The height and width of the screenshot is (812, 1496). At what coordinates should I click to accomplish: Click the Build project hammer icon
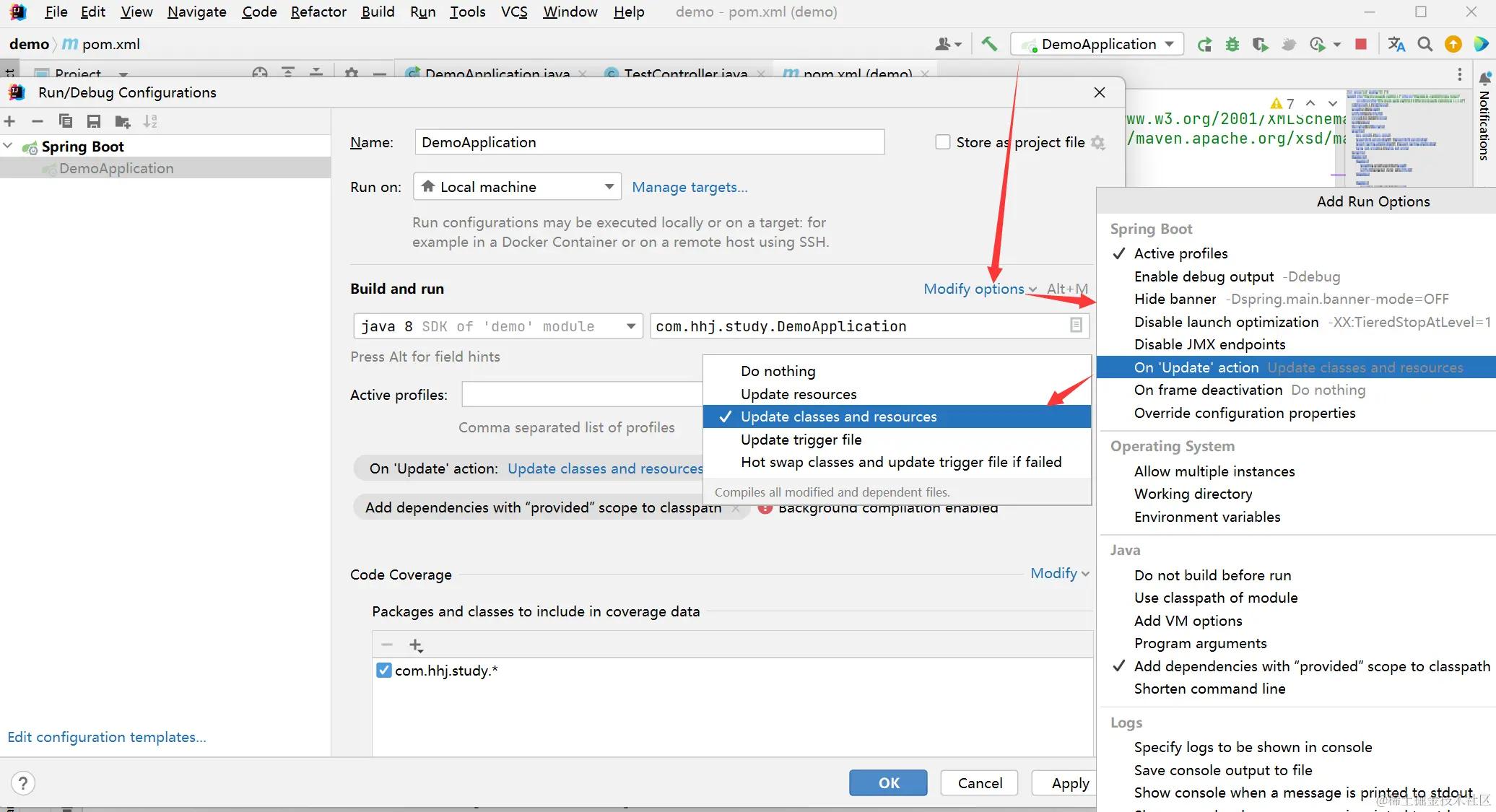[988, 44]
